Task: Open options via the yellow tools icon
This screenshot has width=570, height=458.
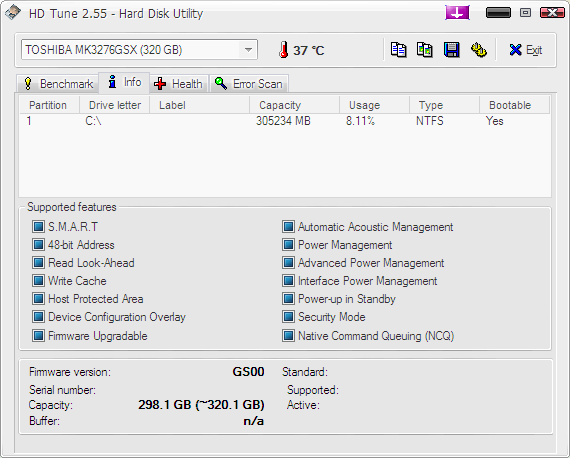Action: click(x=479, y=50)
